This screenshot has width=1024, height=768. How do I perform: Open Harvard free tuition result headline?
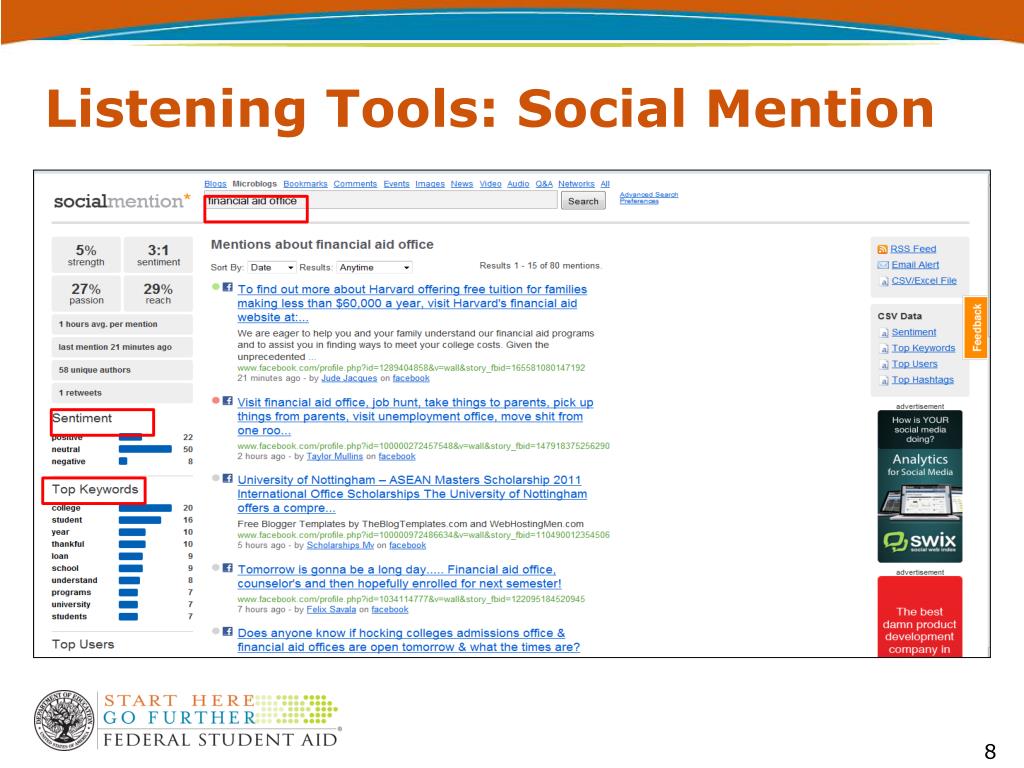coord(411,303)
